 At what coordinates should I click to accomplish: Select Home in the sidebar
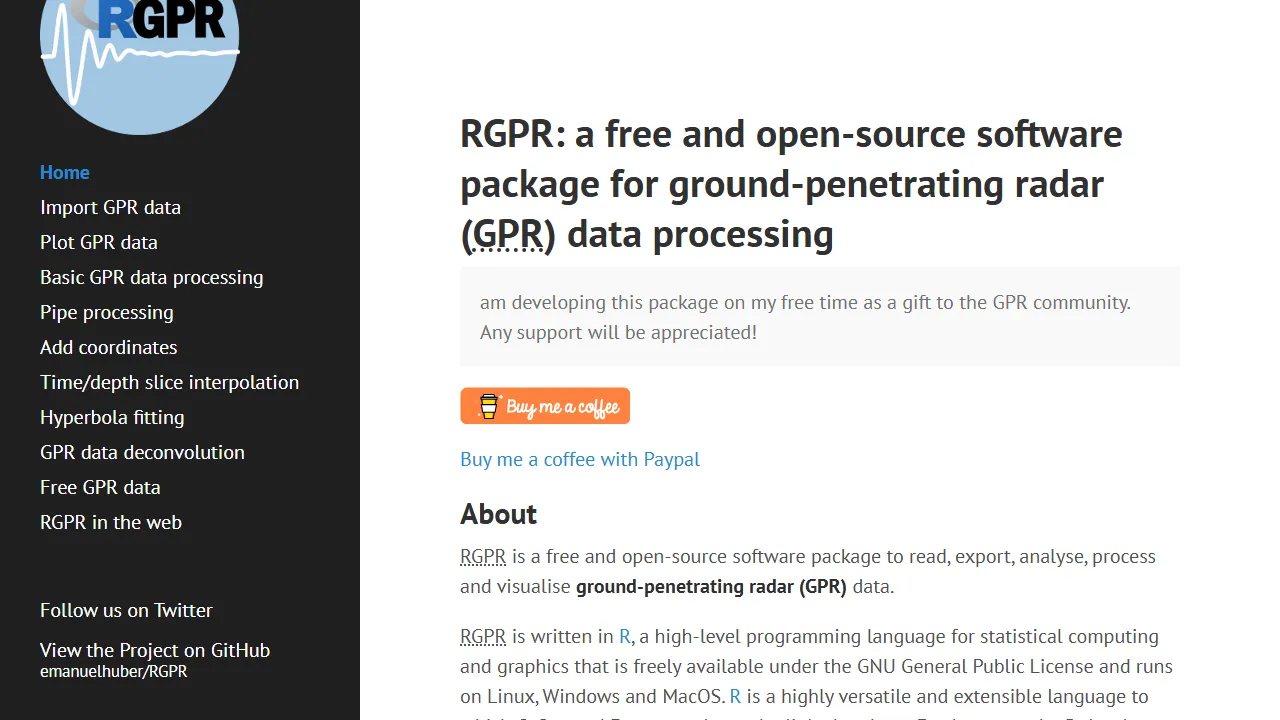click(x=64, y=172)
